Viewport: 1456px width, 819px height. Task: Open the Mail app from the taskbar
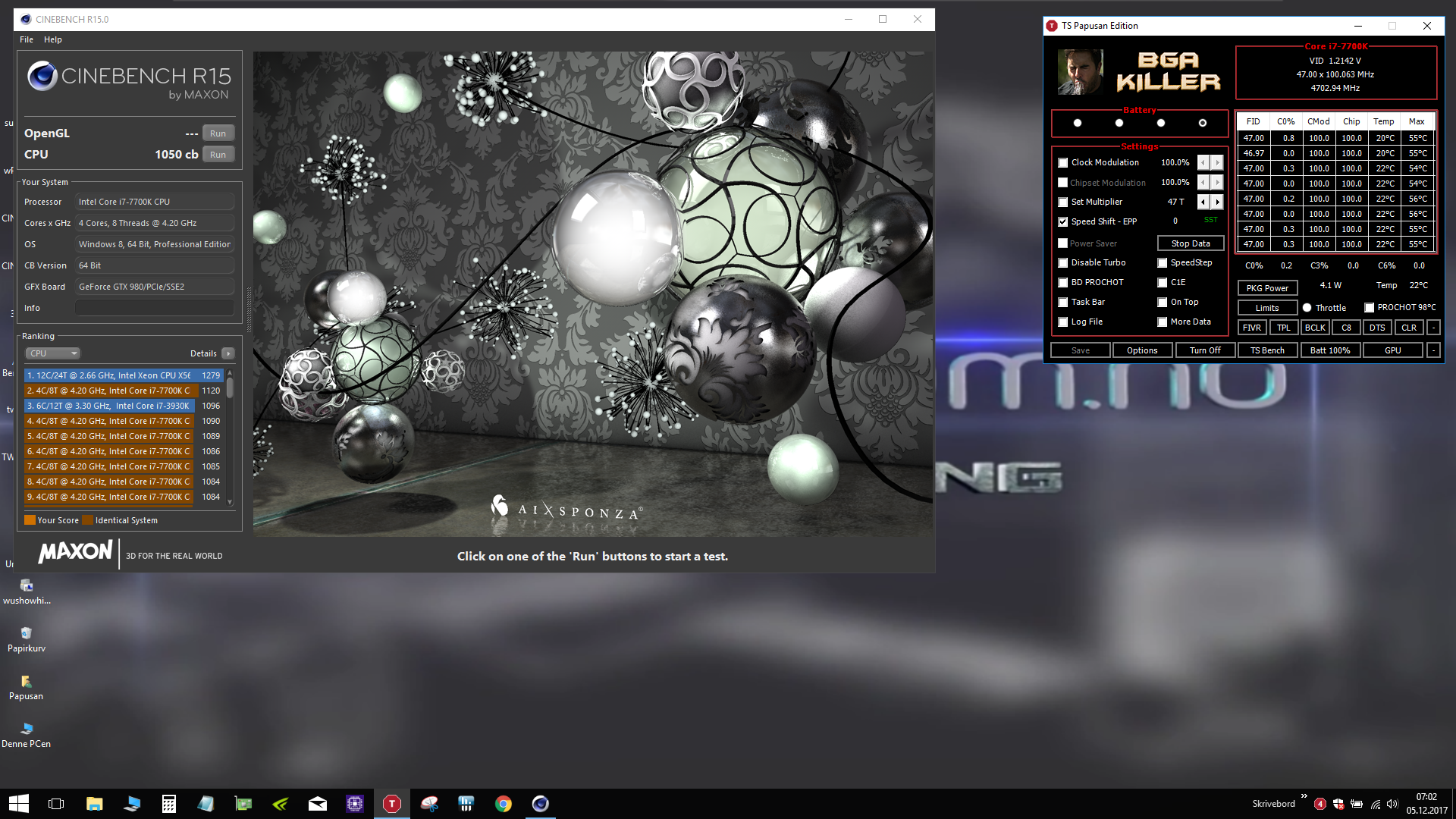318,804
